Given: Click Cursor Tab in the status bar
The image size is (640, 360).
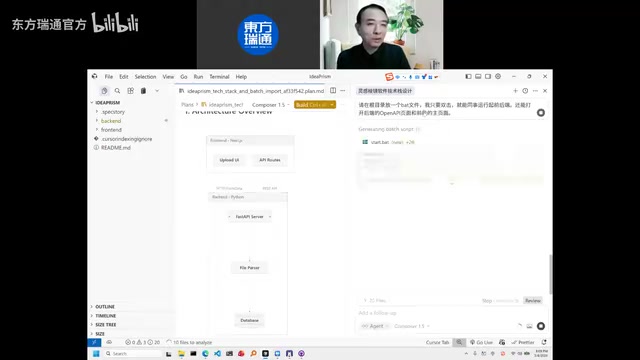Looking at the screenshot, I should (437, 342).
